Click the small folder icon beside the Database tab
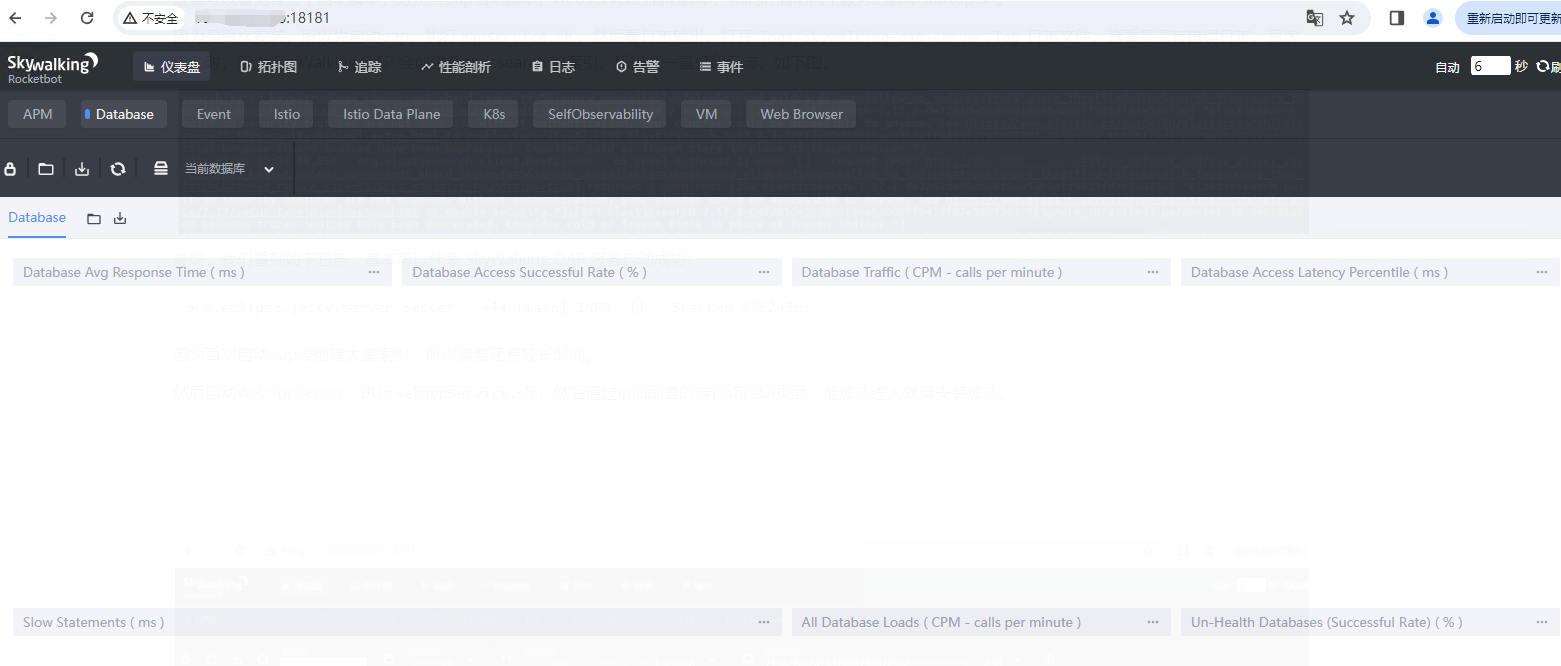 point(94,218)
